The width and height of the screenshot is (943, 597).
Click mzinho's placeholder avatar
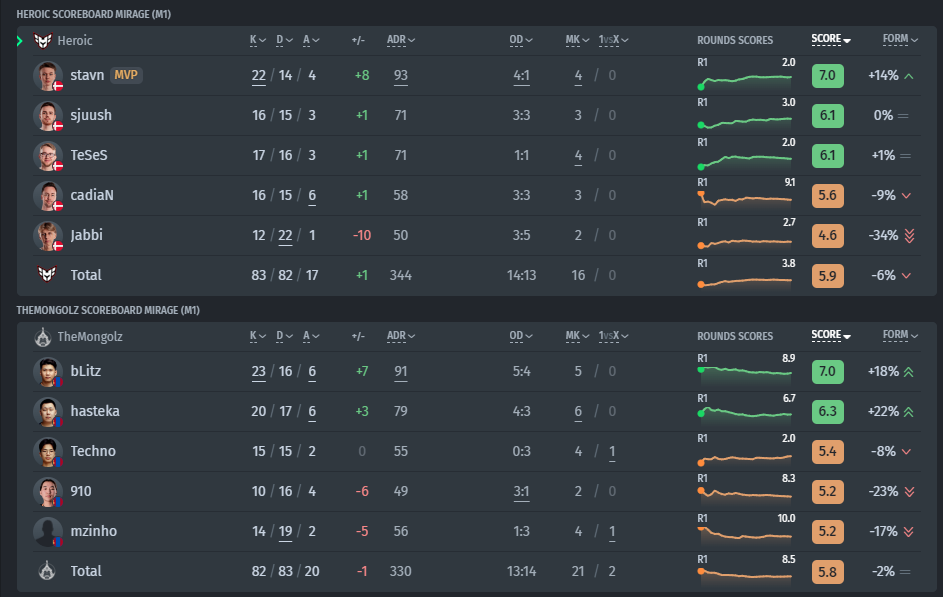[48, 531]
